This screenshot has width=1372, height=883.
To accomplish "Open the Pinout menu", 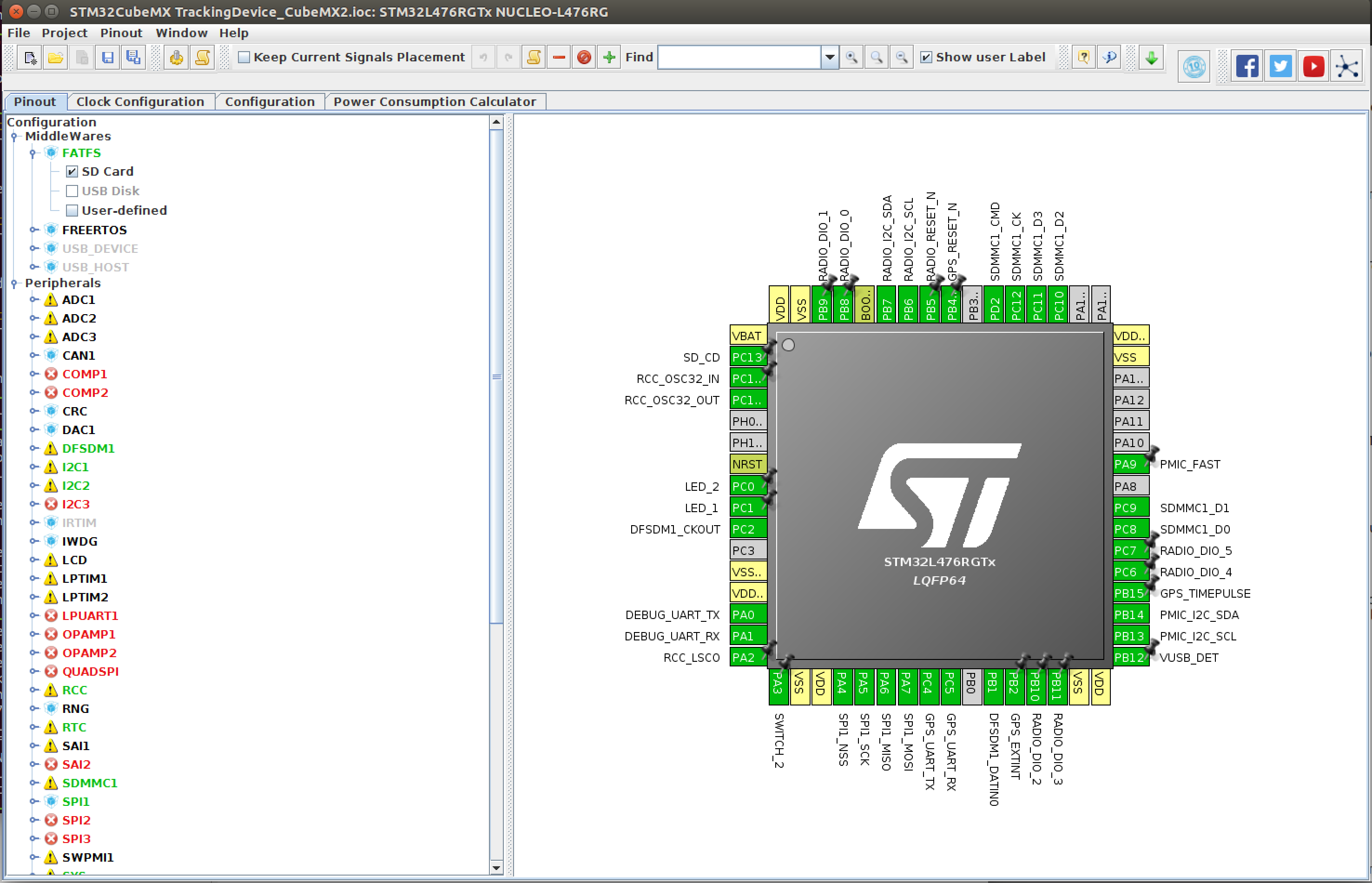I will (121, 33).
